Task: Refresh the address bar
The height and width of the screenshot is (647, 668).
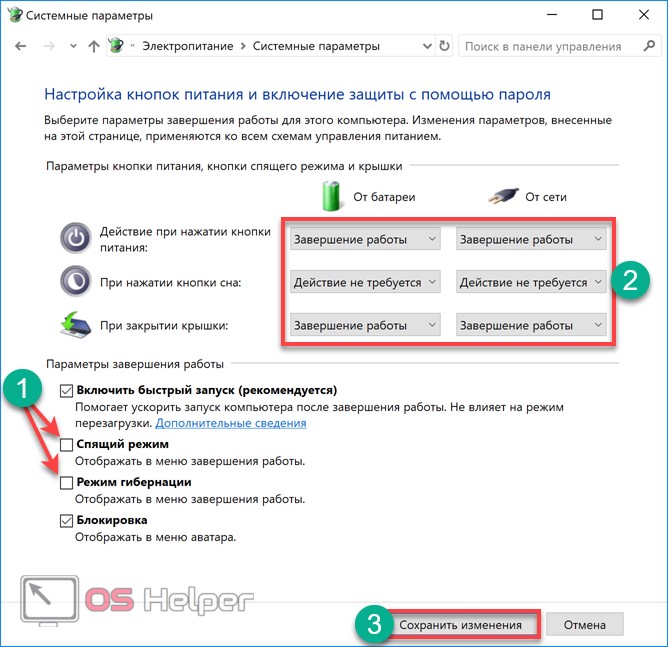Action: (x=444, y=46)
